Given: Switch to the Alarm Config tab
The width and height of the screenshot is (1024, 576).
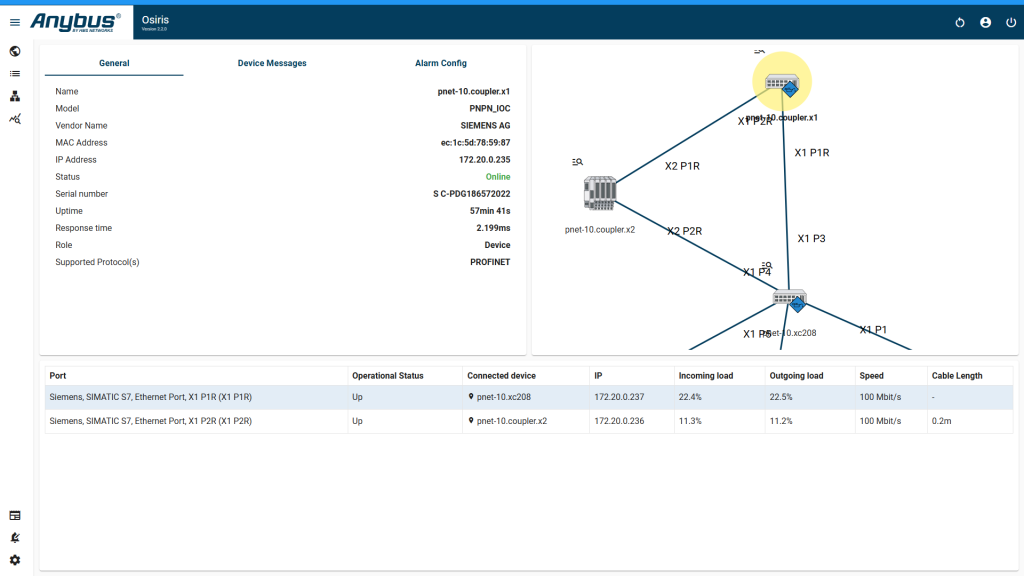Looking at the screenshot, I should click(x=441, y=63).
